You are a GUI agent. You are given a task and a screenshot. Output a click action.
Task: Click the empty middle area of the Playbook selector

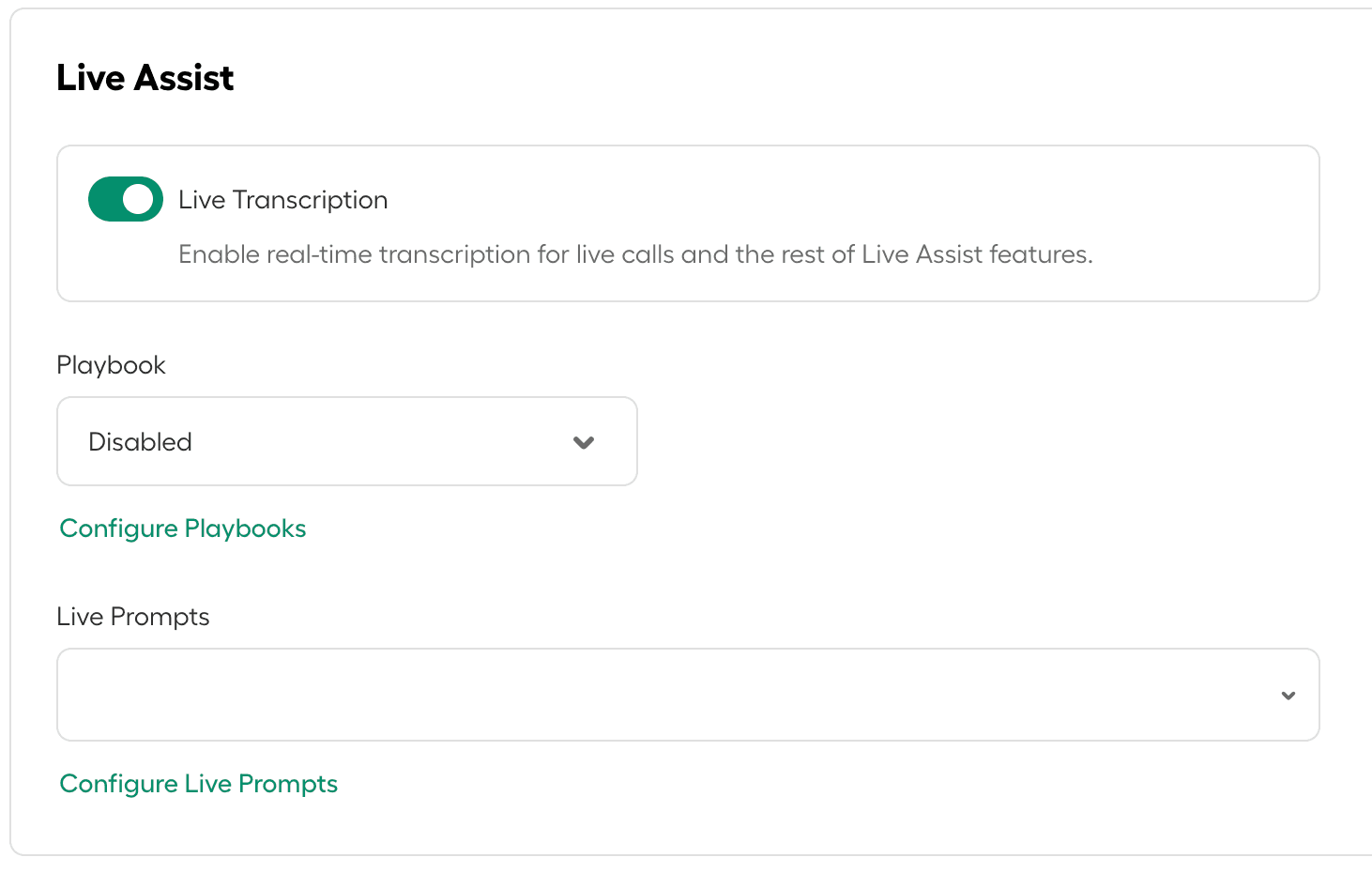[375, 442]
